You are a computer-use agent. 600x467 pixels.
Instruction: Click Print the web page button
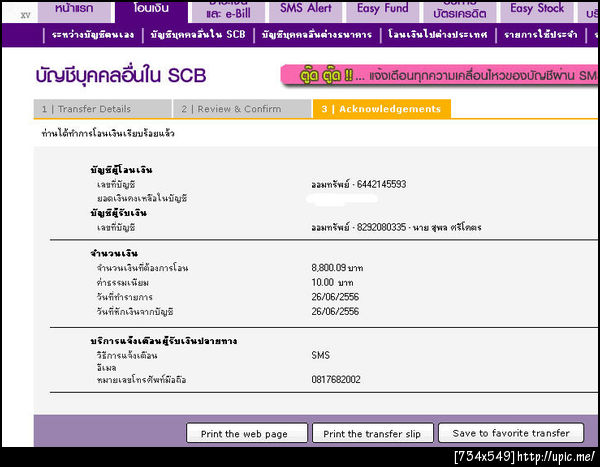[247, 433]
